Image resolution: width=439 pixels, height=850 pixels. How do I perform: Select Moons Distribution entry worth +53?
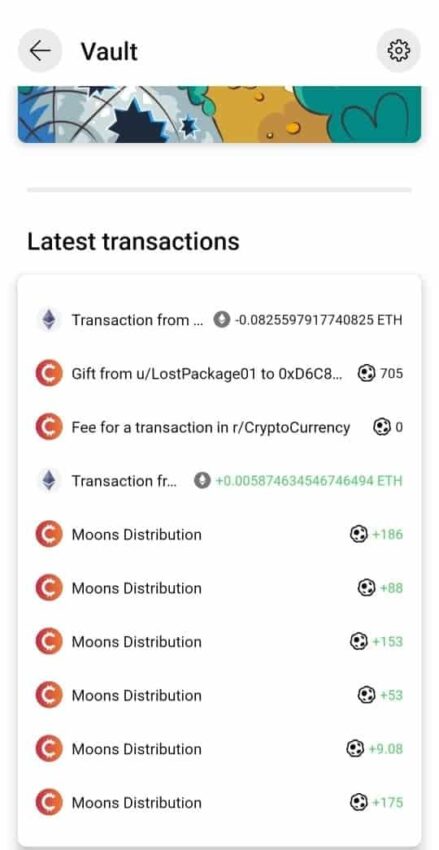220,696
